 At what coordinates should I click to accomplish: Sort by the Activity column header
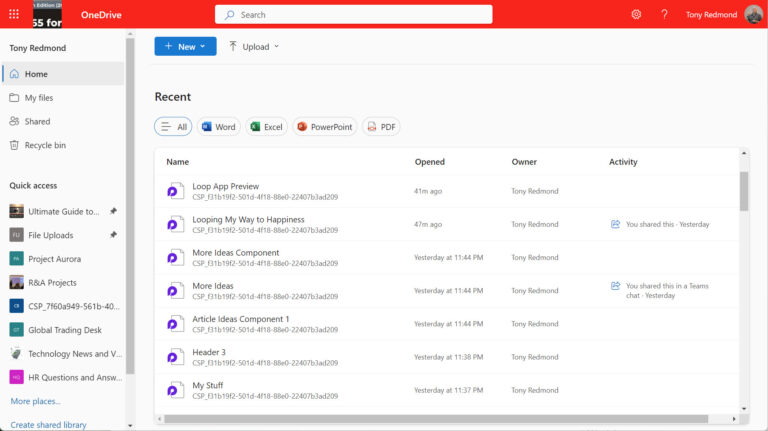(x=623, y=162)
